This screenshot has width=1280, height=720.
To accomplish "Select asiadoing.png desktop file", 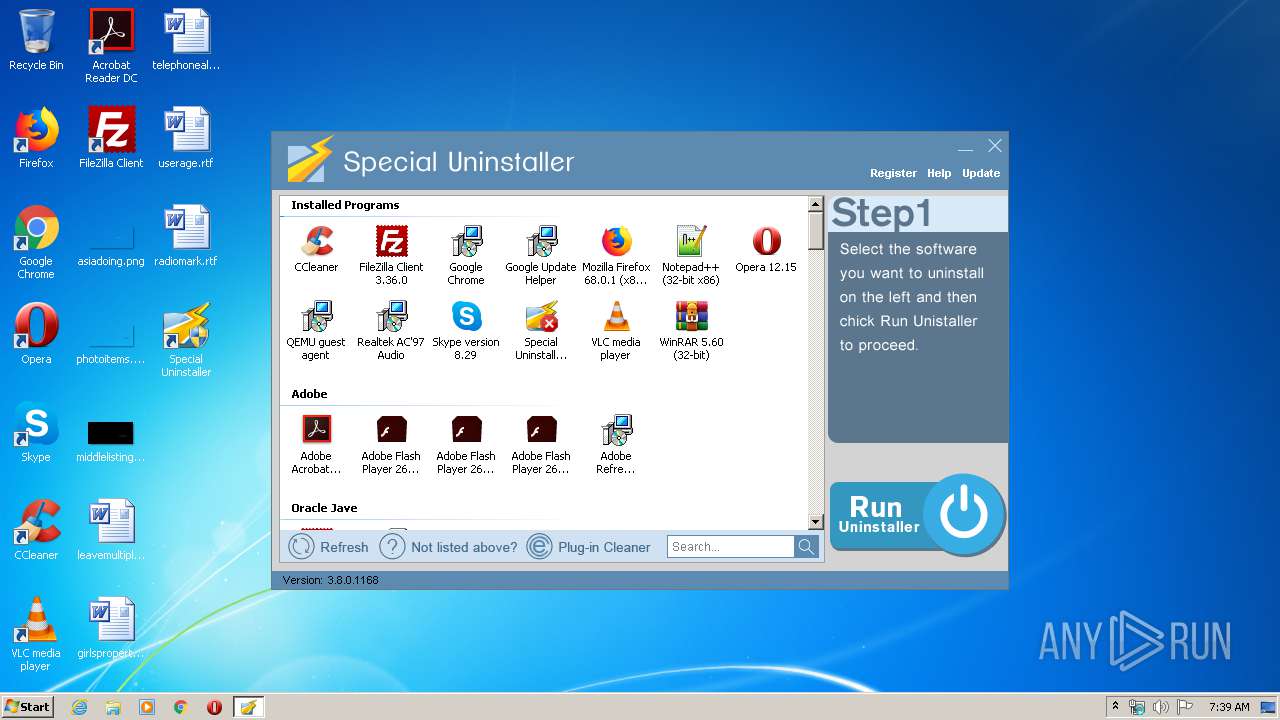I will (111, 246).
